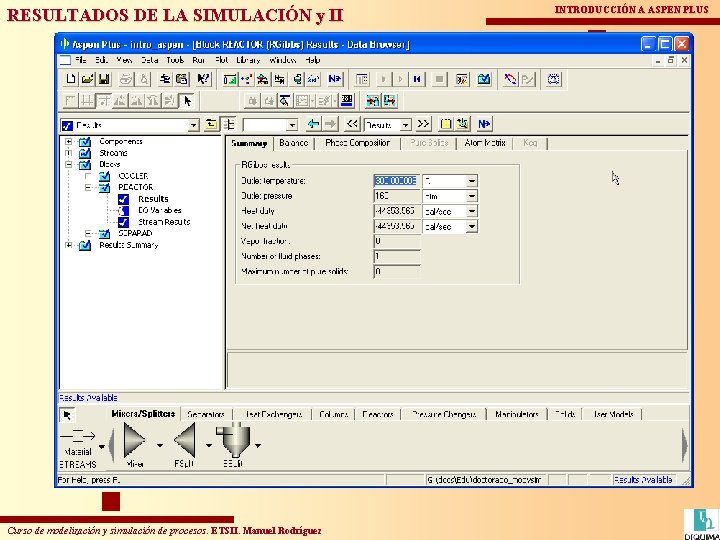Select Results under REACTOR in tree
720x540 pixels.
click(153, 199)
